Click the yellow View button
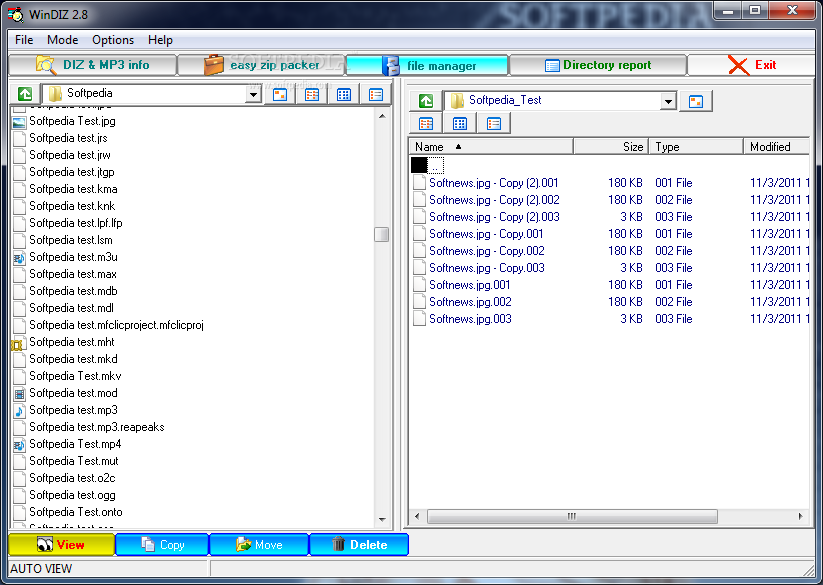Image resolution: width=823 pixels, height=585 pixels. coord(61,545)
